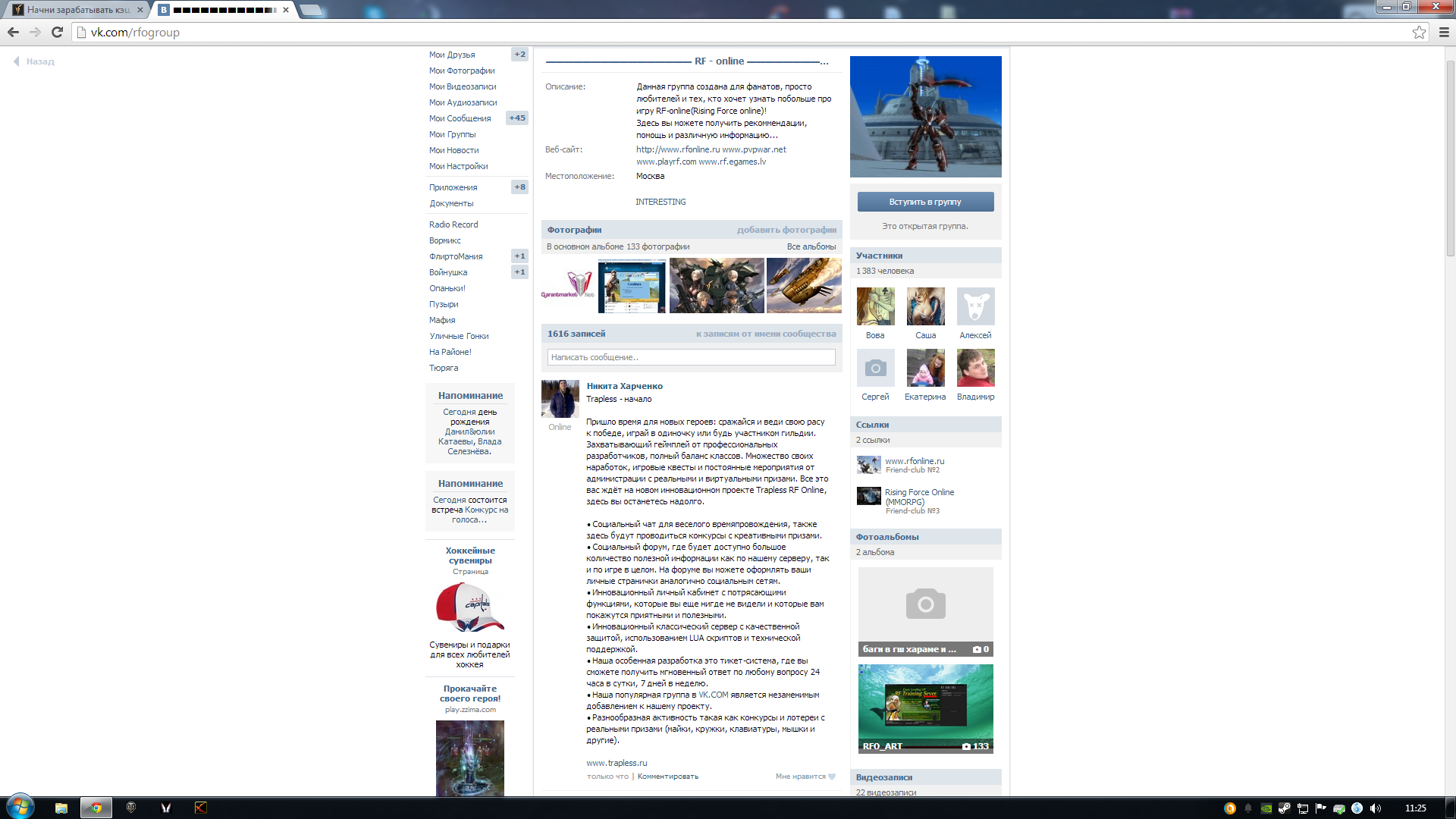Click 'к записям от имени сообщества'

[x=766, y=334]
